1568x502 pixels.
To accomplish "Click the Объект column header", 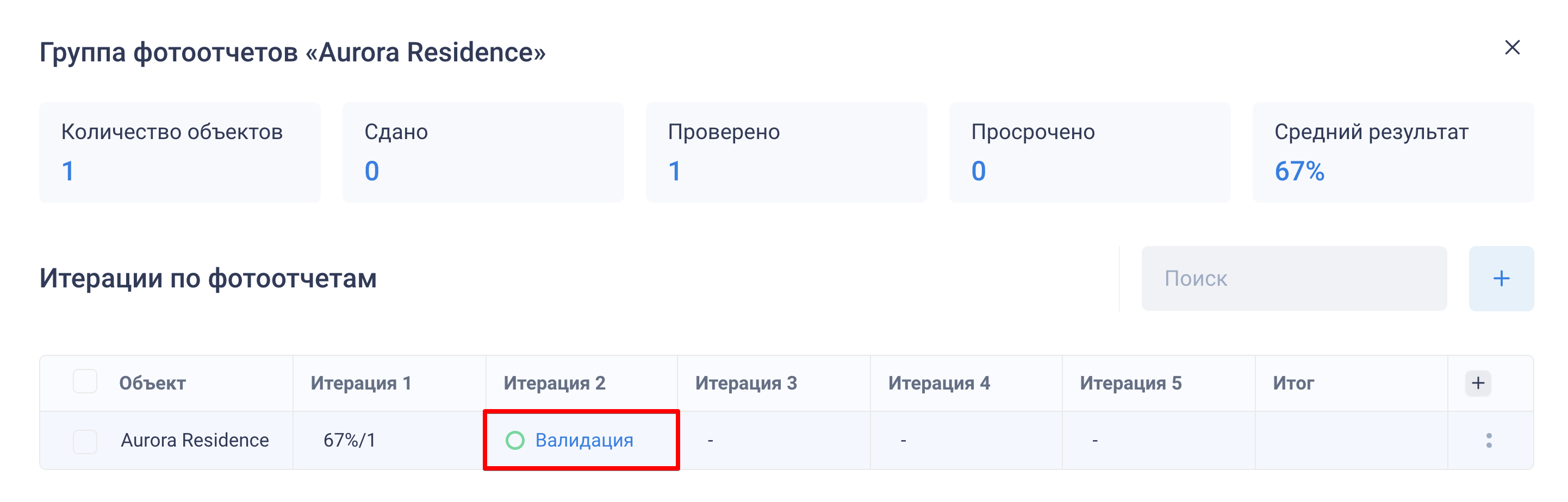I will click(152, 384).
